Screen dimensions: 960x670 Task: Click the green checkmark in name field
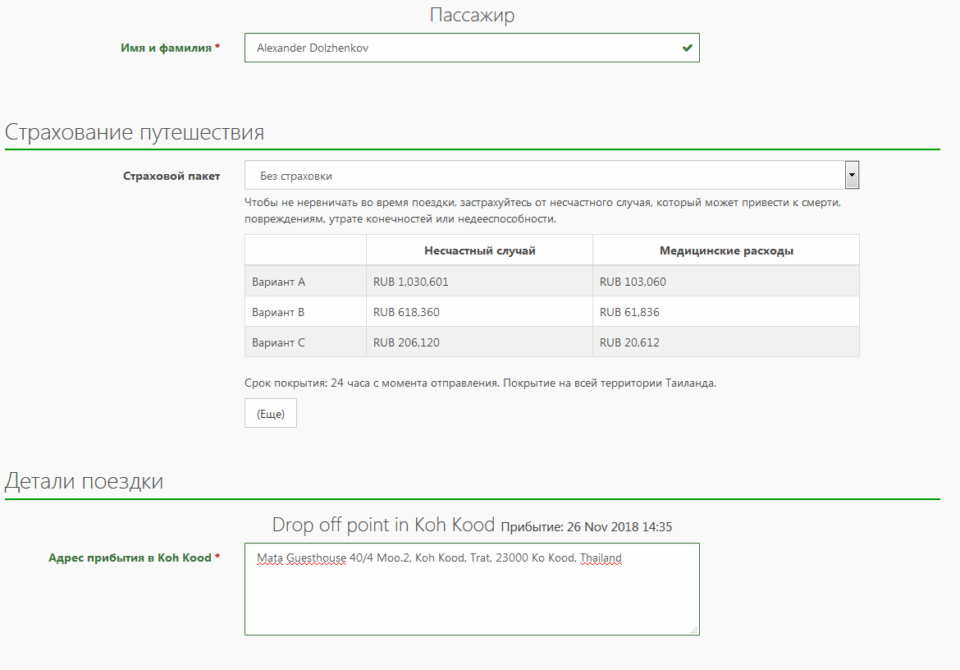tap(687, 47)
